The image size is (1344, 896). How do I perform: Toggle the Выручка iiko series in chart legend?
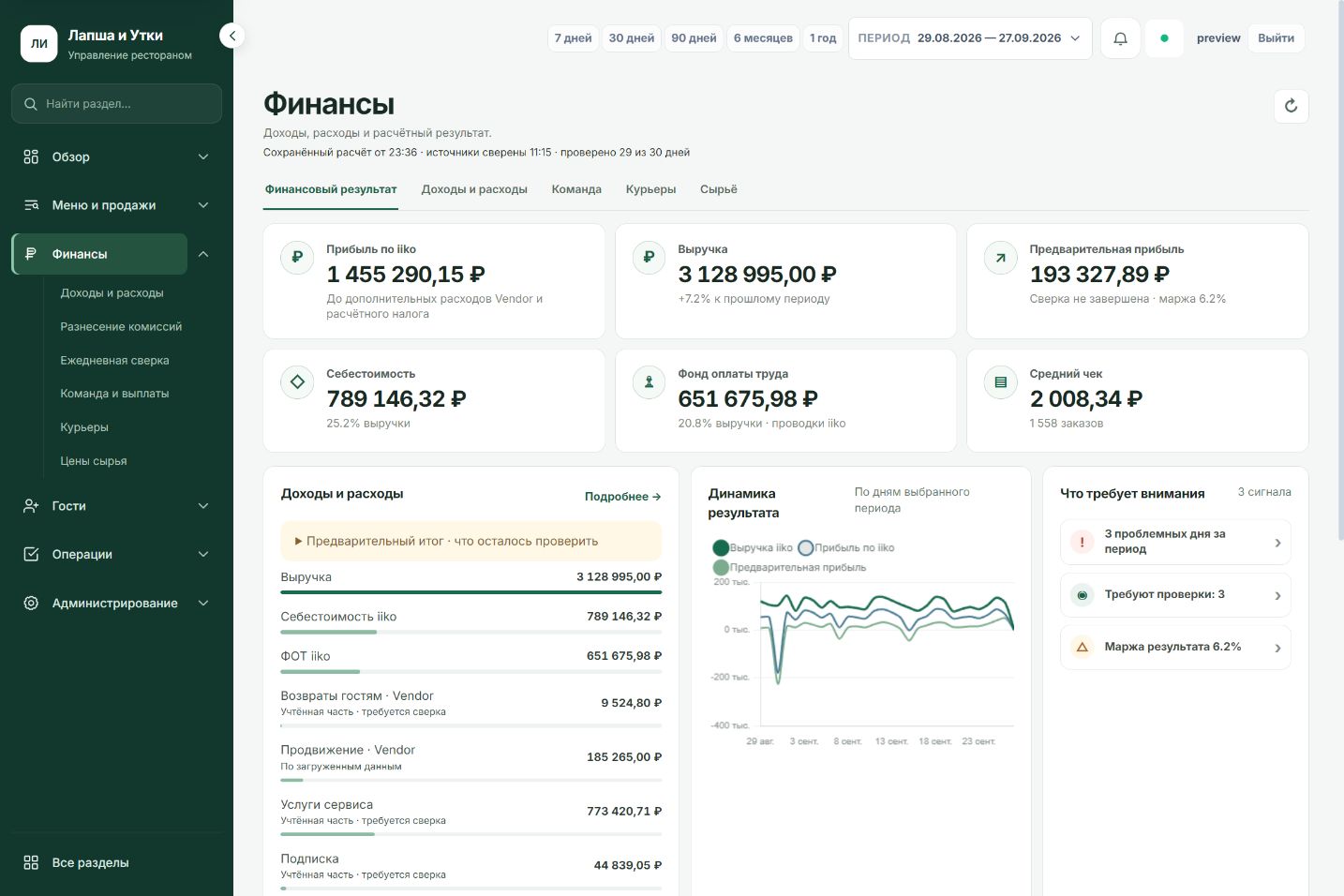(x=753, y=547)
